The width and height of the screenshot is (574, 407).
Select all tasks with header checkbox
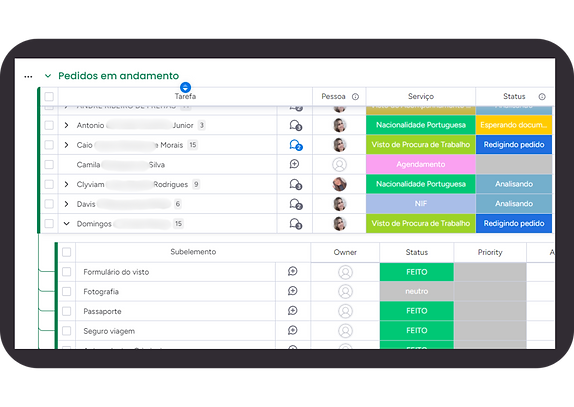click(49, 97)
